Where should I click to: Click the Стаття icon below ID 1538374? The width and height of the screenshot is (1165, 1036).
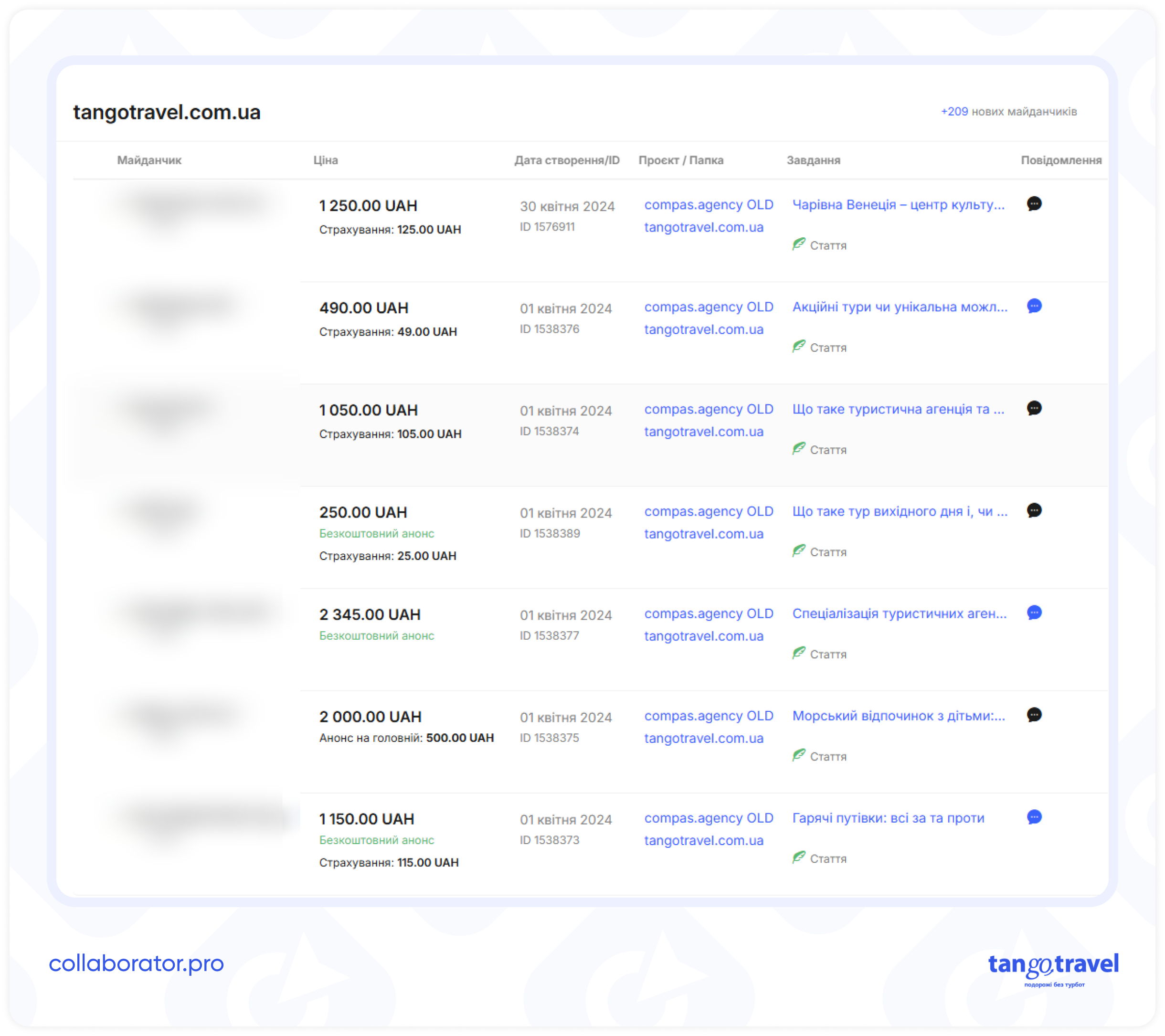(800, 448)
